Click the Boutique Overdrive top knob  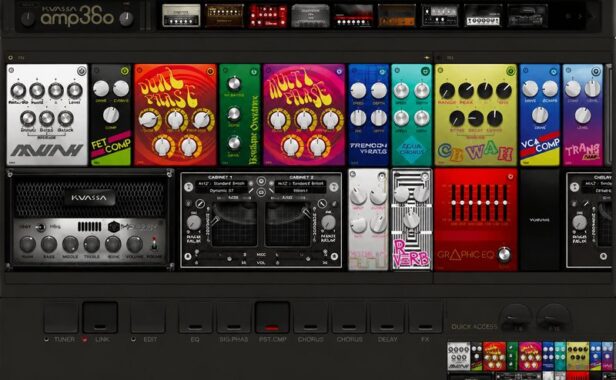pos(234,83)
